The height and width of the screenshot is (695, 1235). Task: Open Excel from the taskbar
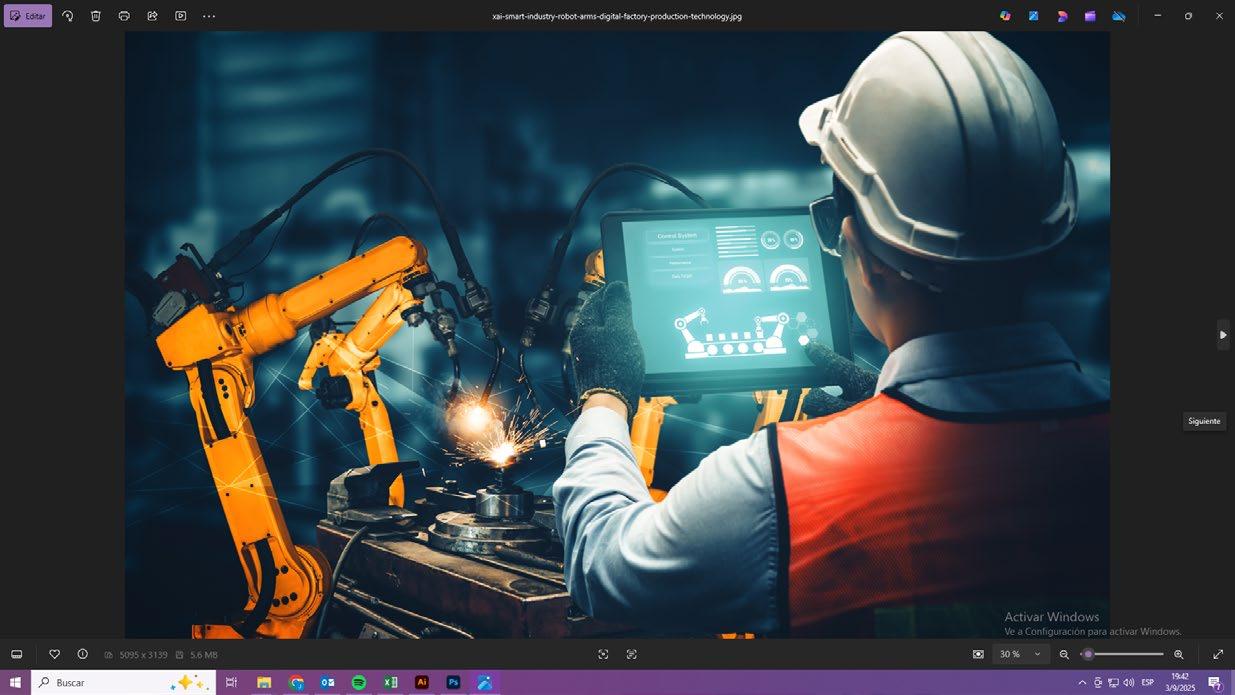point(391,682)
